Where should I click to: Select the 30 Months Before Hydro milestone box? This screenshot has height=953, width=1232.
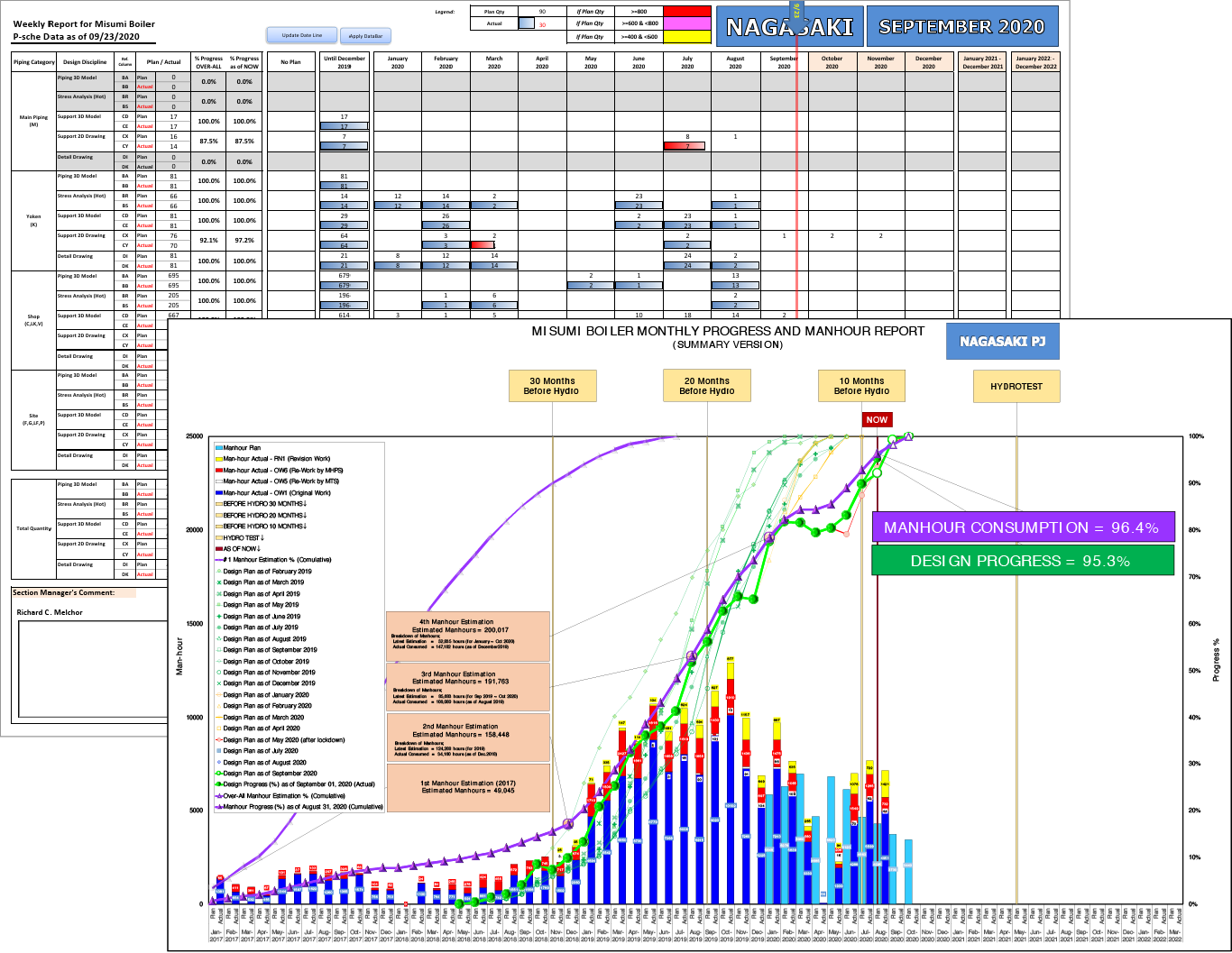pos(552,386)
